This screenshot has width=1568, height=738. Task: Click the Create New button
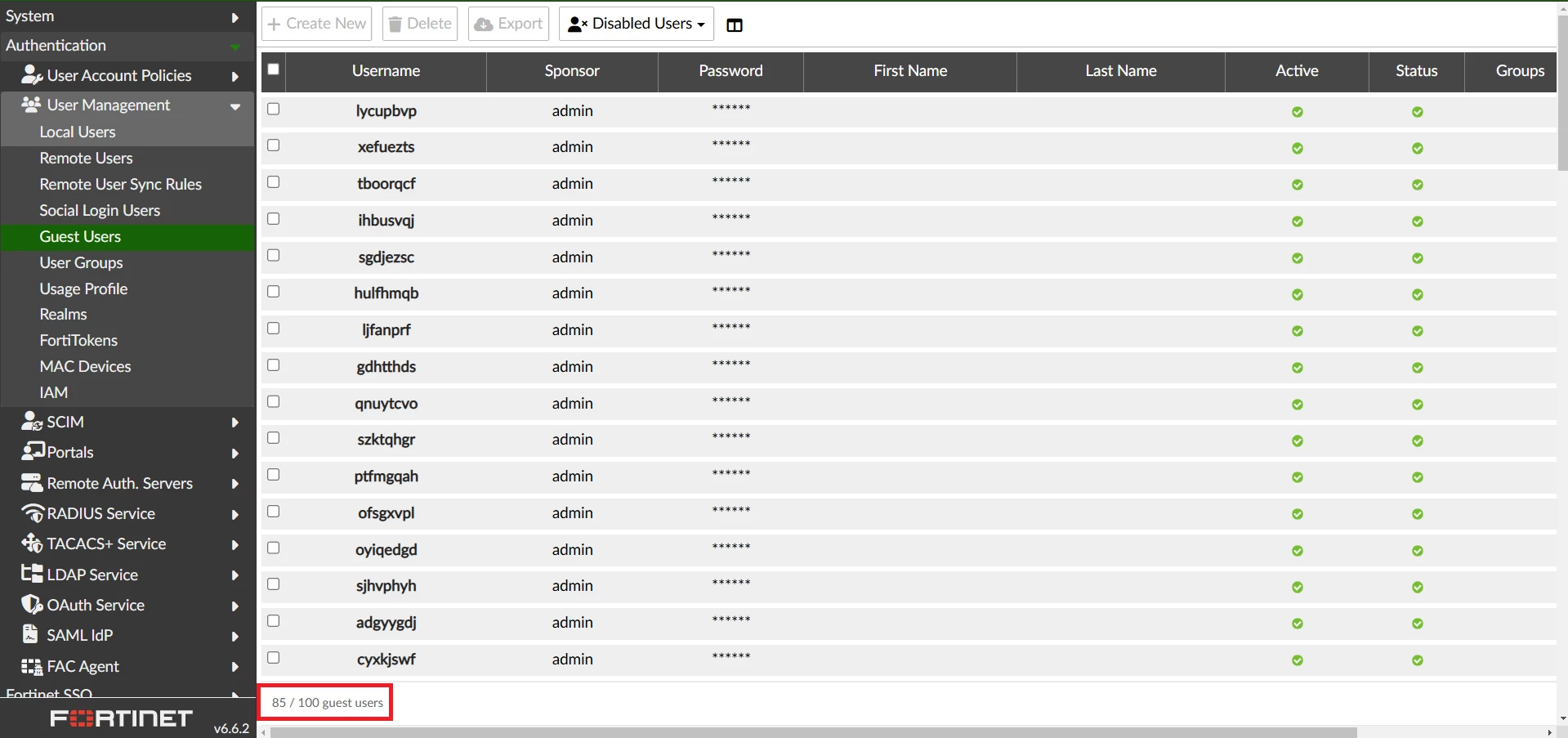[x=317, y=24]
